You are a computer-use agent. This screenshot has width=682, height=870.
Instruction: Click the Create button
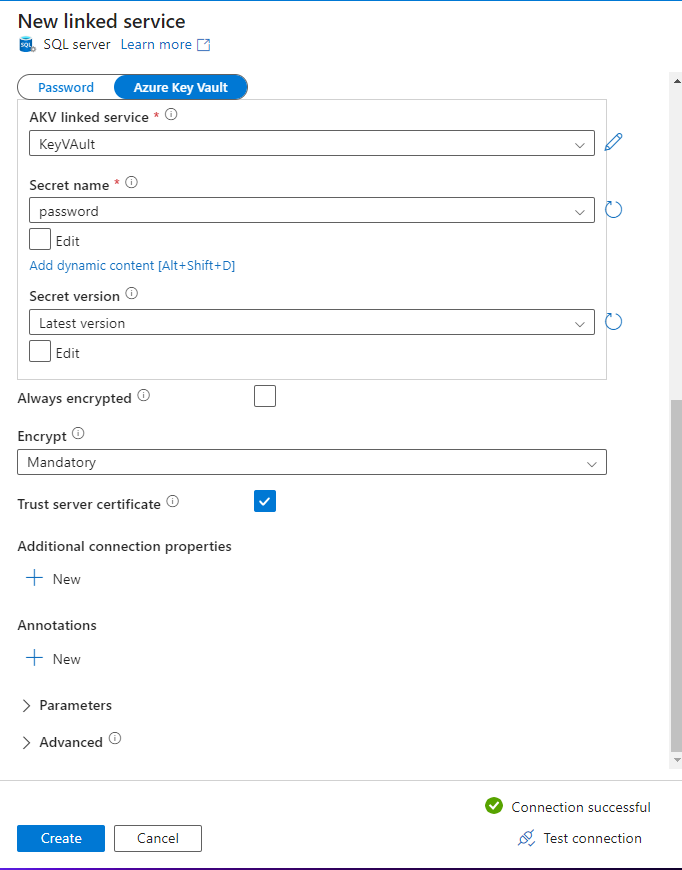point(60,838)
